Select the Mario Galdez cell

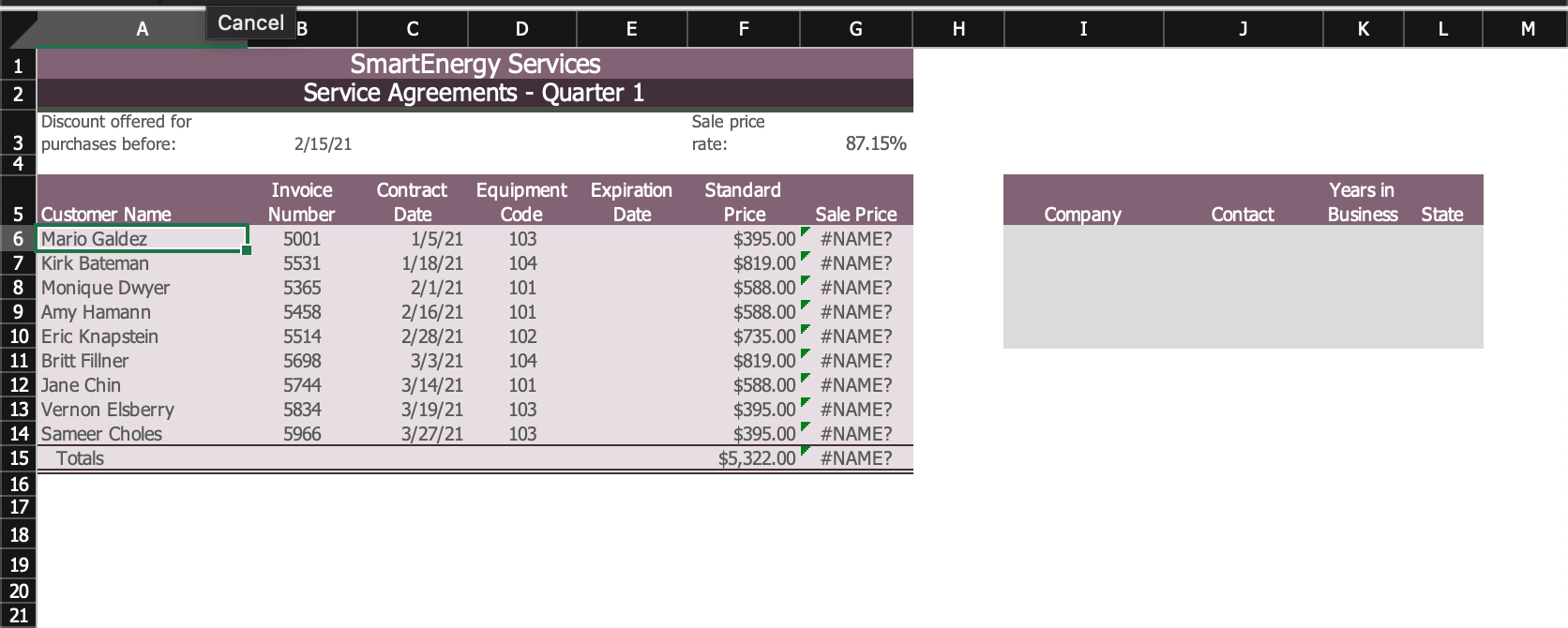tap(143, 238)
